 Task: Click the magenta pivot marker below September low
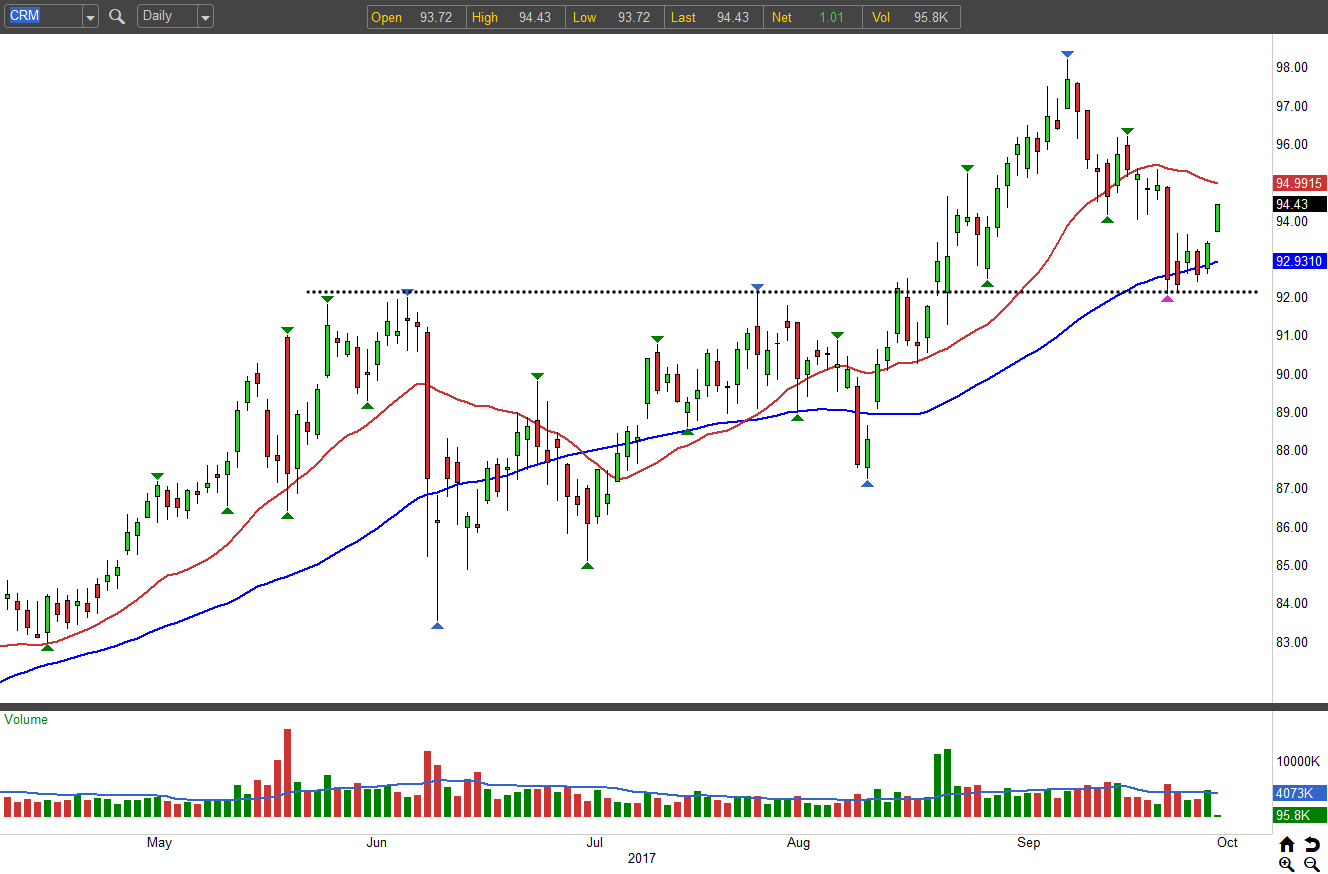[1167, 299]
